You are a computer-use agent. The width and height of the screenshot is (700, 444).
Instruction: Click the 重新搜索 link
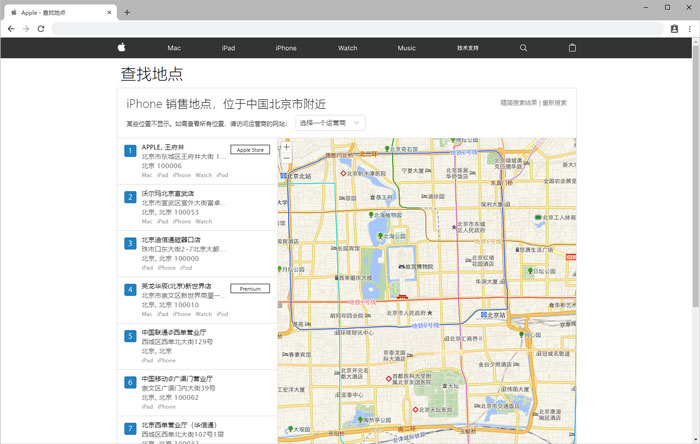(x=554, y=103)
